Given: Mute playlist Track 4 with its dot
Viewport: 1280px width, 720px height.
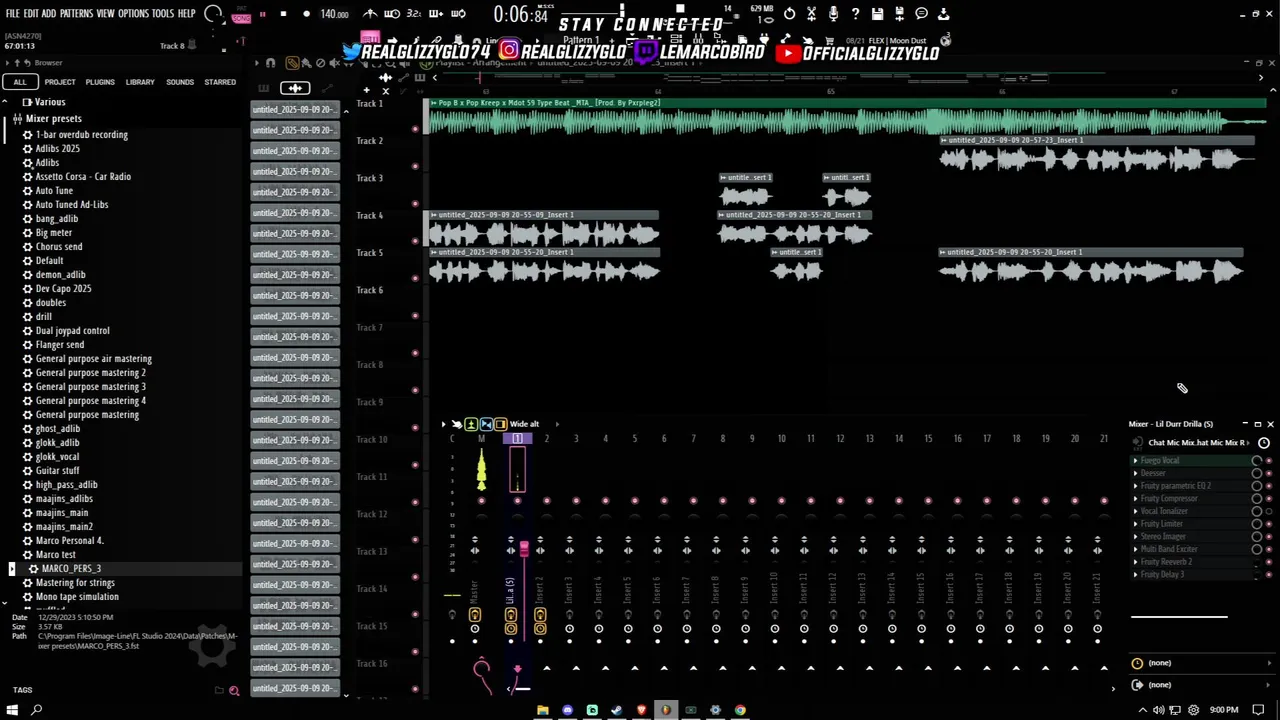Looking at the screenshot, I should pos(415,241).
